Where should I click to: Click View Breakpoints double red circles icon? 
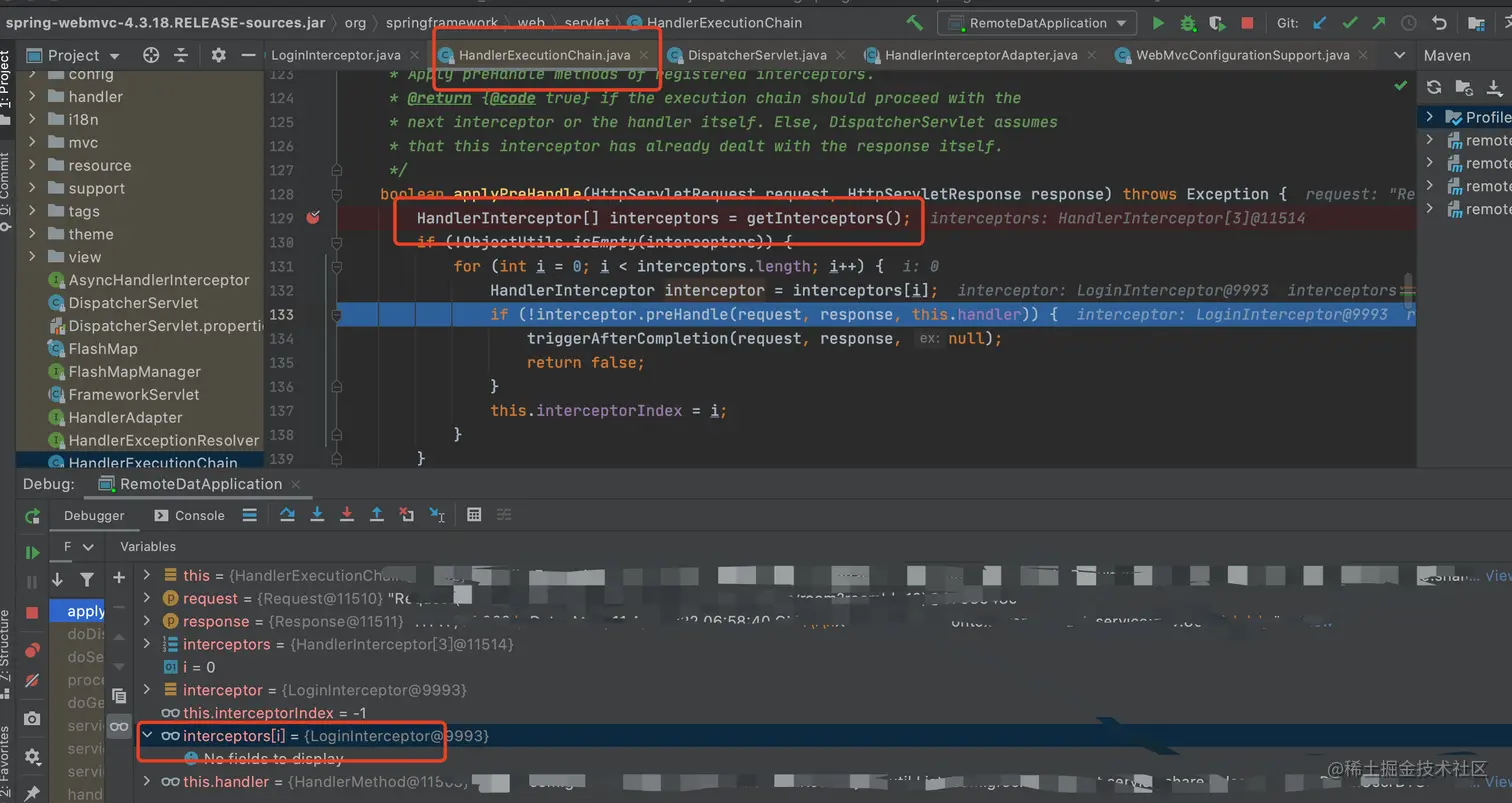[32, 650]
